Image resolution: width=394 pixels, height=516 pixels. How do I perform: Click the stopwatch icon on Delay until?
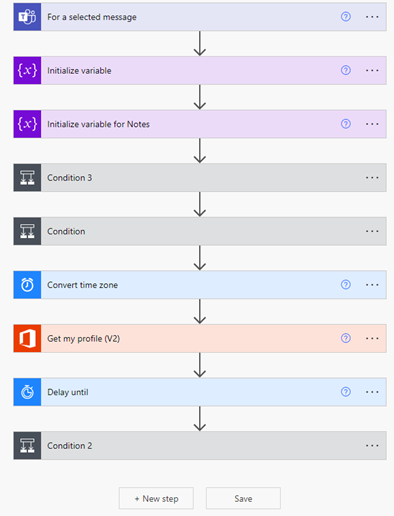(27, 392)
